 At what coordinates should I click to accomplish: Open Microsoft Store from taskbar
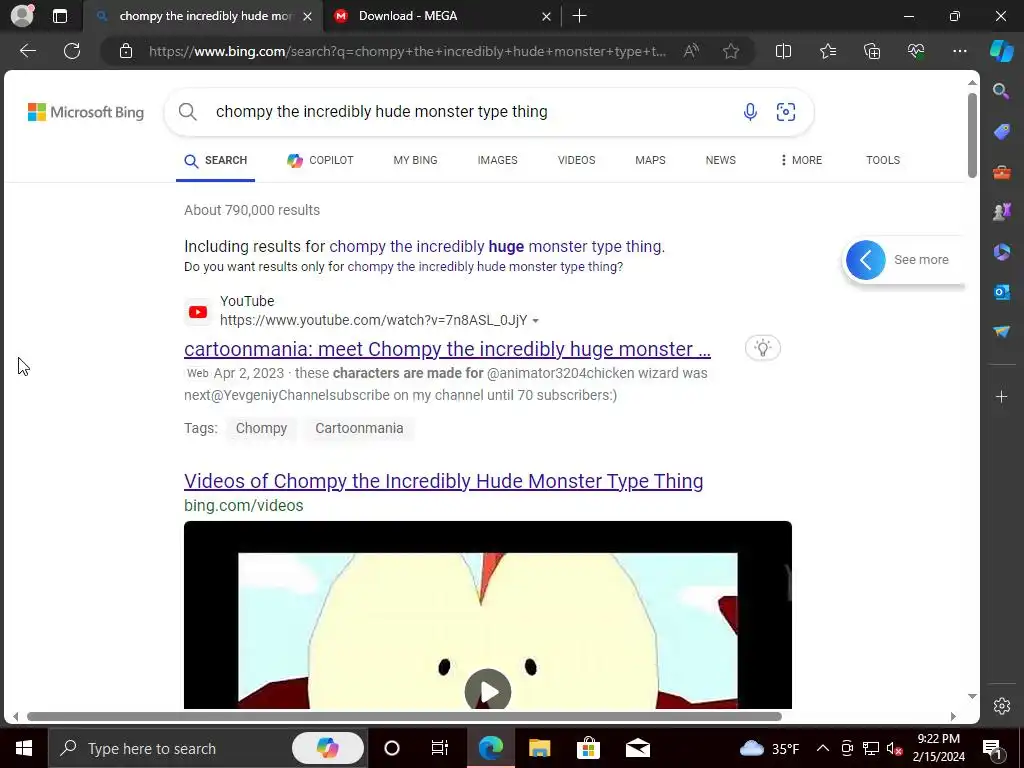pos(588,748)
